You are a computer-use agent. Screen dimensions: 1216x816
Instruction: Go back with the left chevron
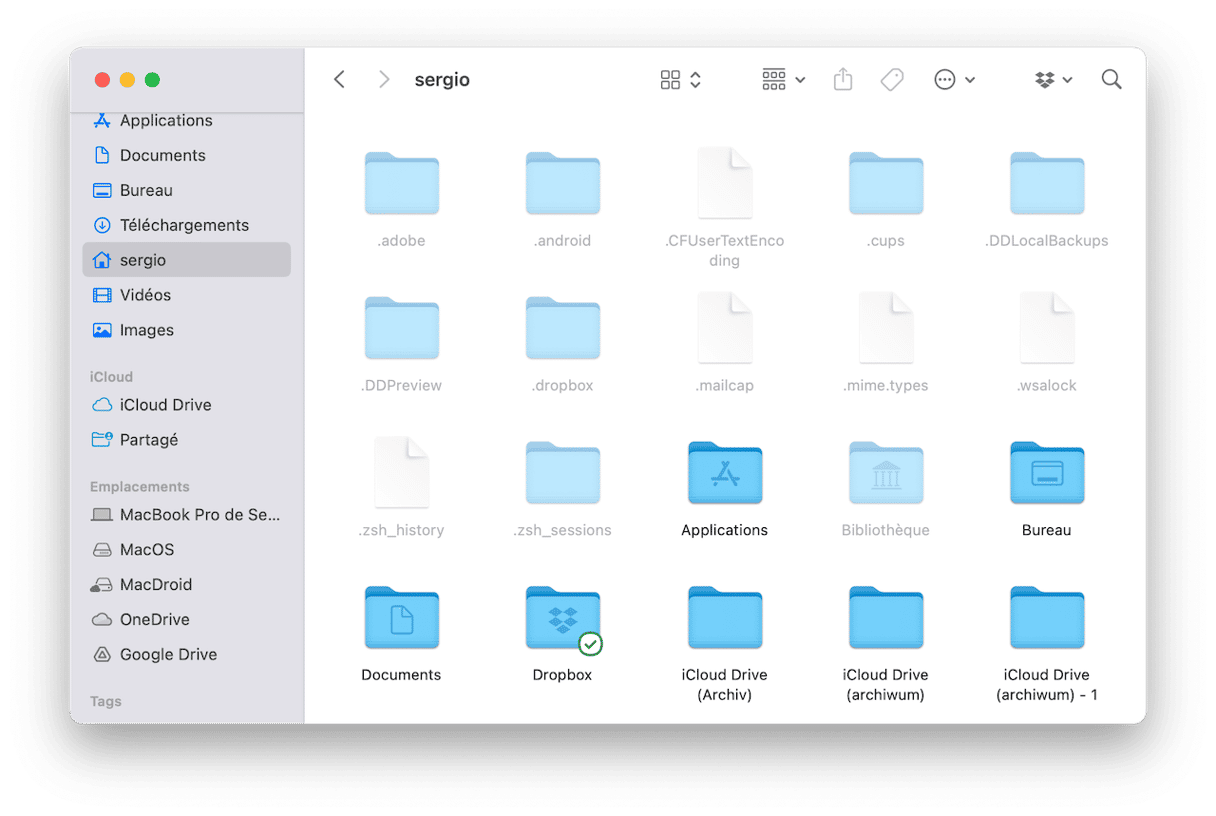pyautogui.click(x=340, y=80)
